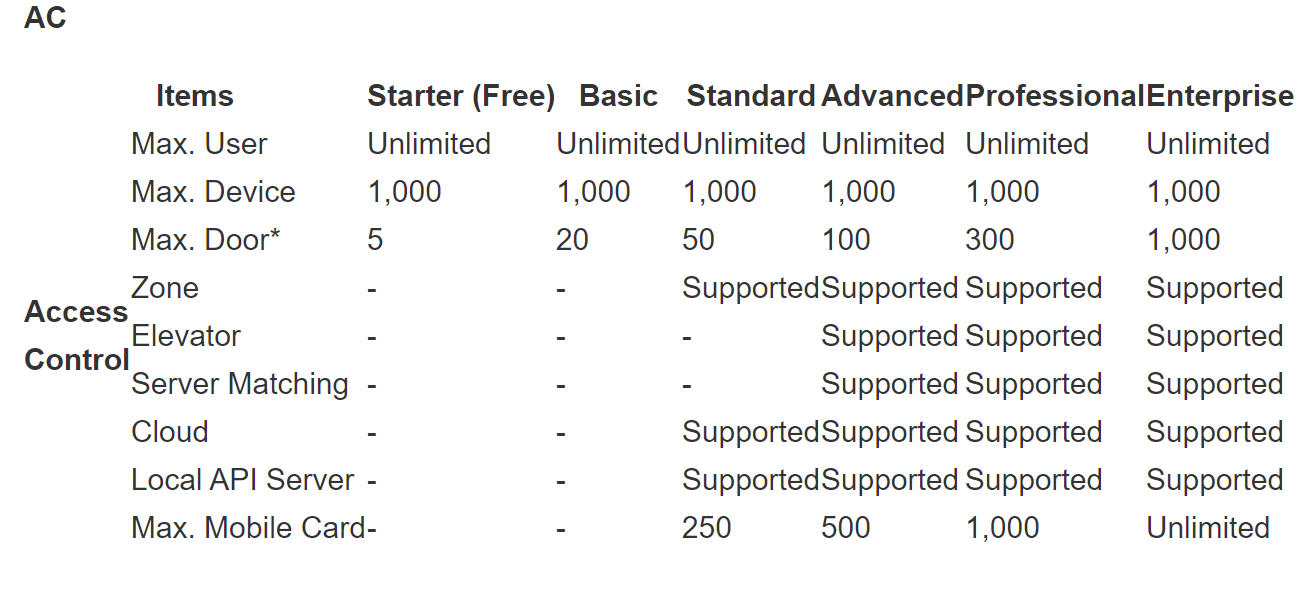Viewport: 1312px width, 612px height.
Task: Select the Enterprise column header
Action: tap(1220, 96)
